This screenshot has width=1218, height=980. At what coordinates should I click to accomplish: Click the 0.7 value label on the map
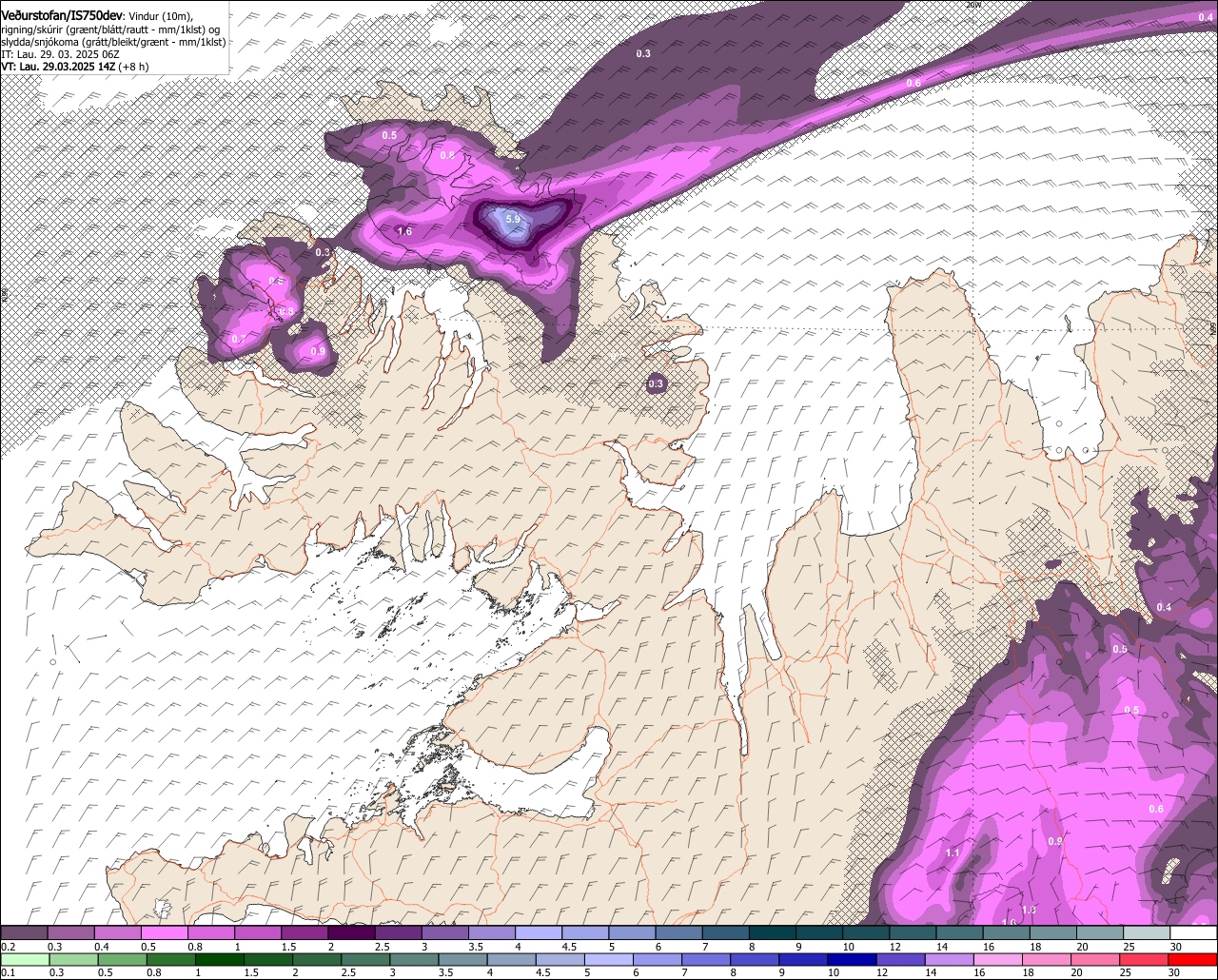[x=238, y=340]
